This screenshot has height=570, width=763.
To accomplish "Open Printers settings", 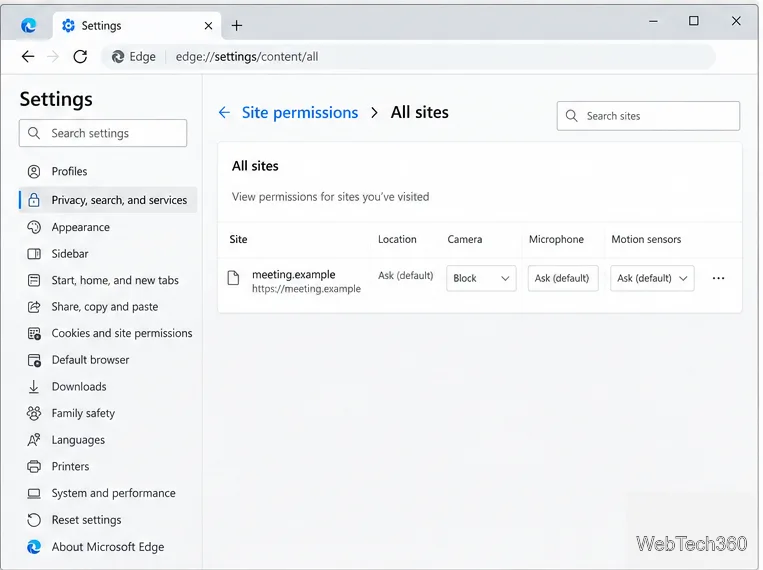I will (x=108, y=466).
